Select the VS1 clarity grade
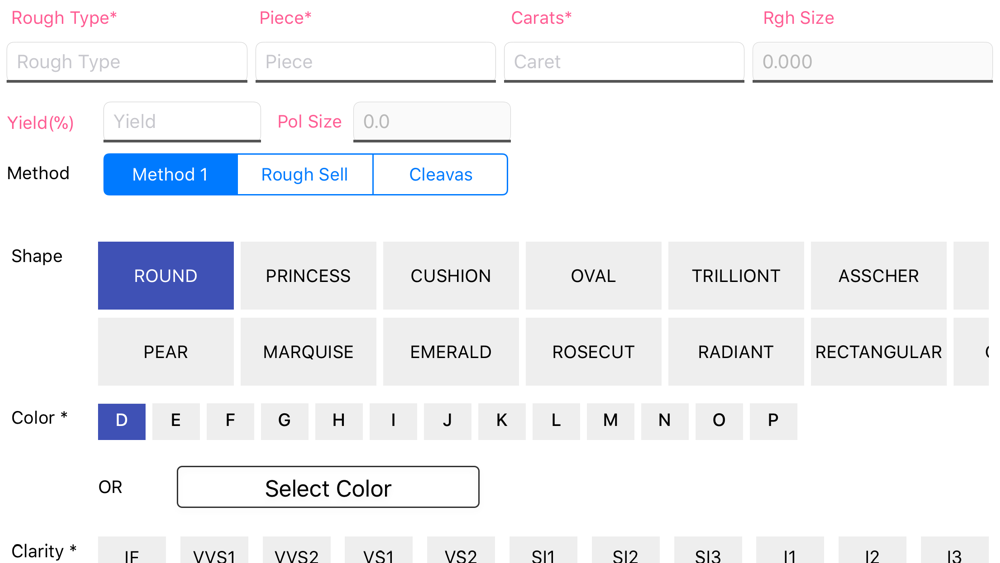Viewport: 1000px width, 563px height. pyautogui.click(x=379, y=551)
